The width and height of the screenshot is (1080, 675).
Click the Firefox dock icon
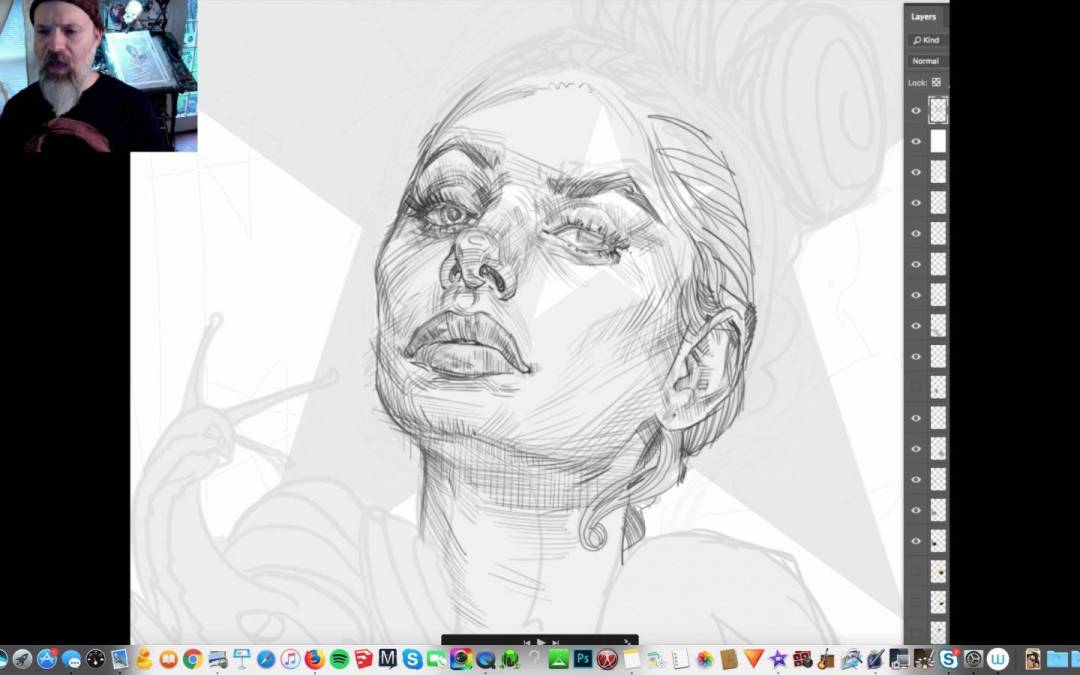pyautogui.click(x=315, y=659)
